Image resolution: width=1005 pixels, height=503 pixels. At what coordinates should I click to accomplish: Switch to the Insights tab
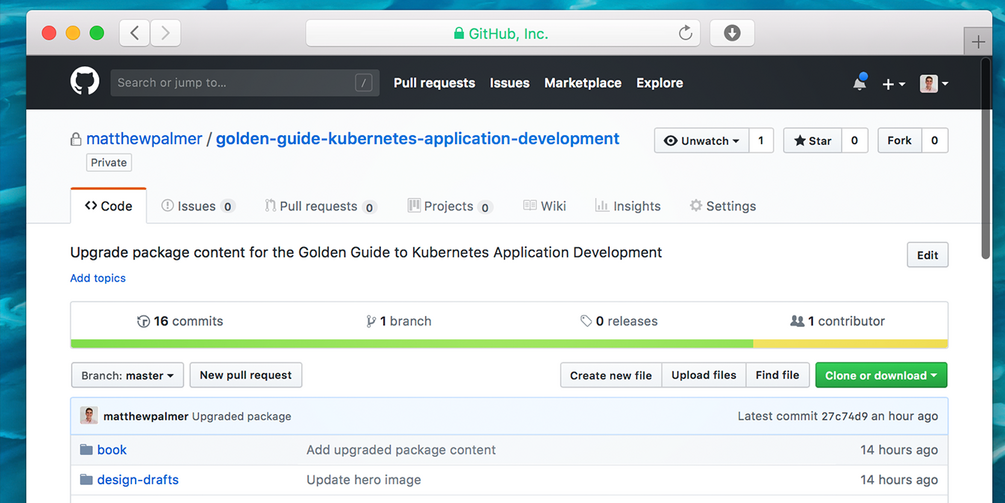627,206
